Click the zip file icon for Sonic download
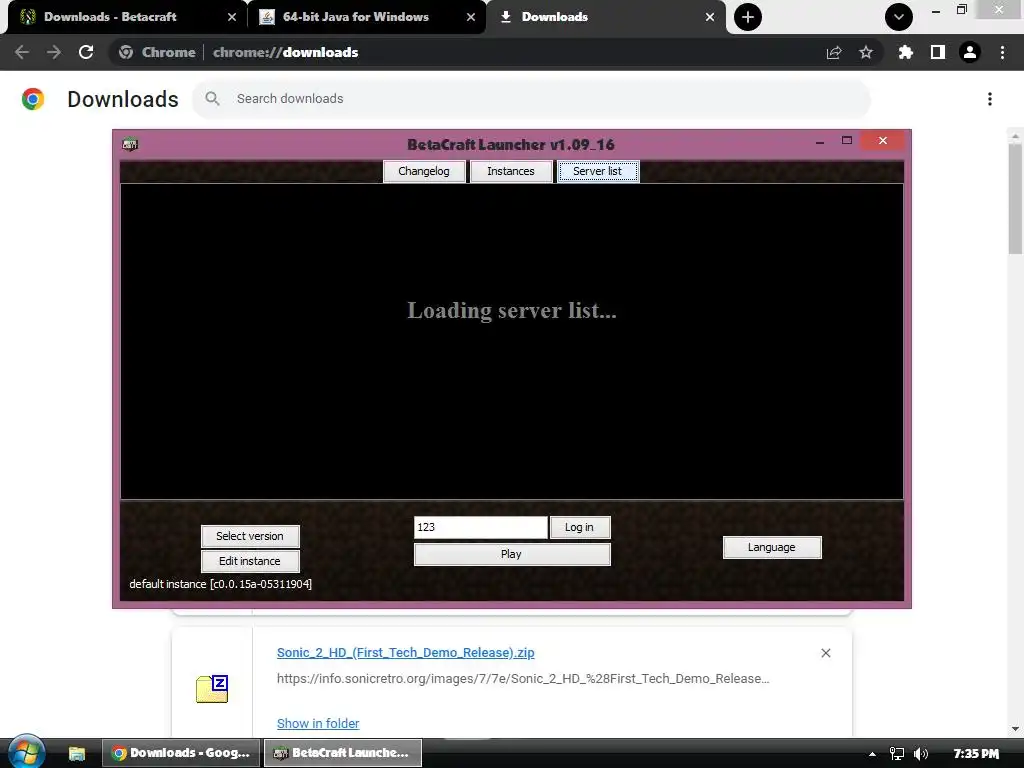Image resolution: width=1024 pixels, height=768 pixels. [x=212, y=689]
